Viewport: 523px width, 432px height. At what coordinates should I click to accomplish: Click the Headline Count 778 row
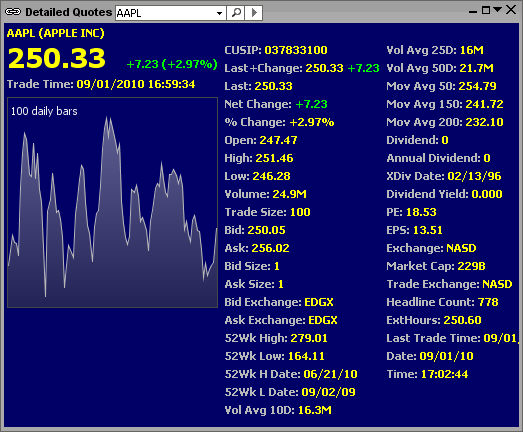(442, 302)
